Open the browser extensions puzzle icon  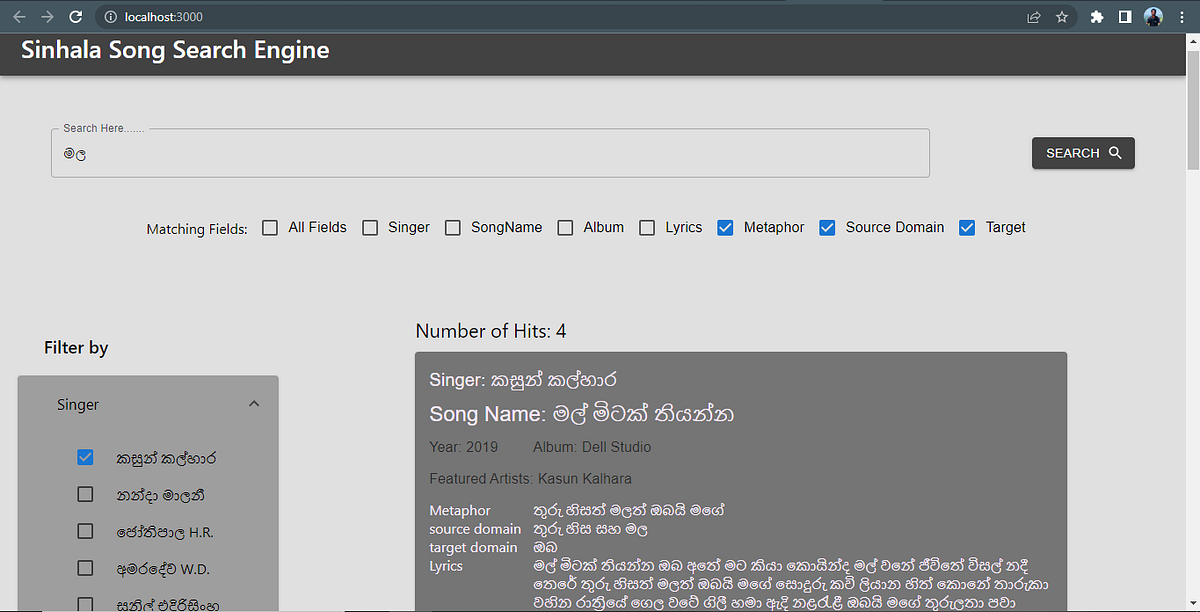[x=1096, y=16]
